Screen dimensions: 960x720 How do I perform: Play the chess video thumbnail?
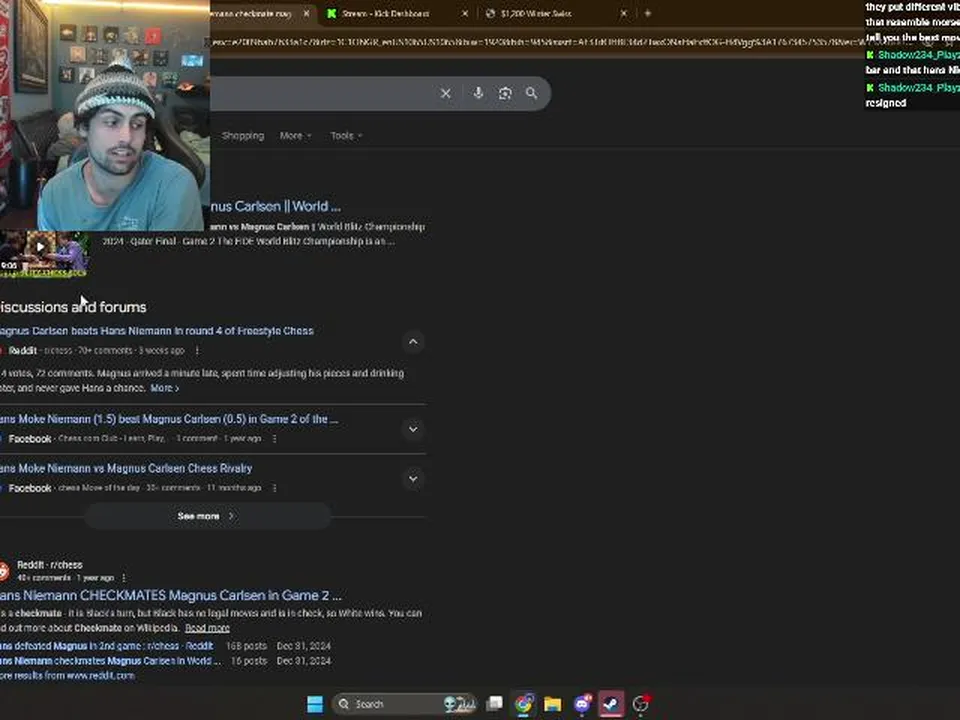click(x=40, y=247)
